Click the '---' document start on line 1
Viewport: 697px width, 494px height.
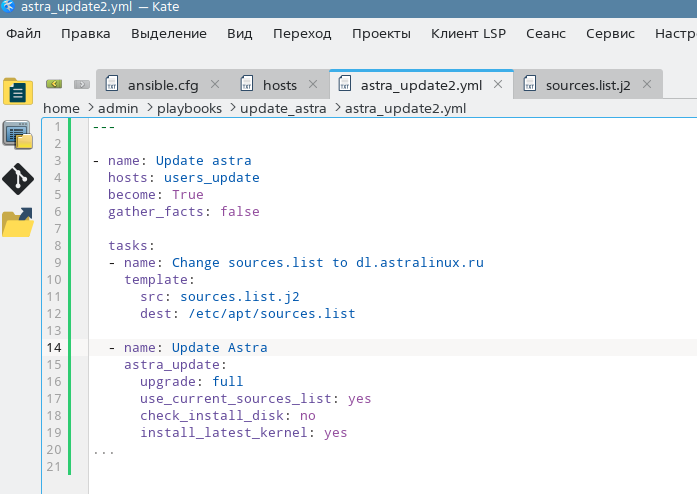(x=104, y=127)
